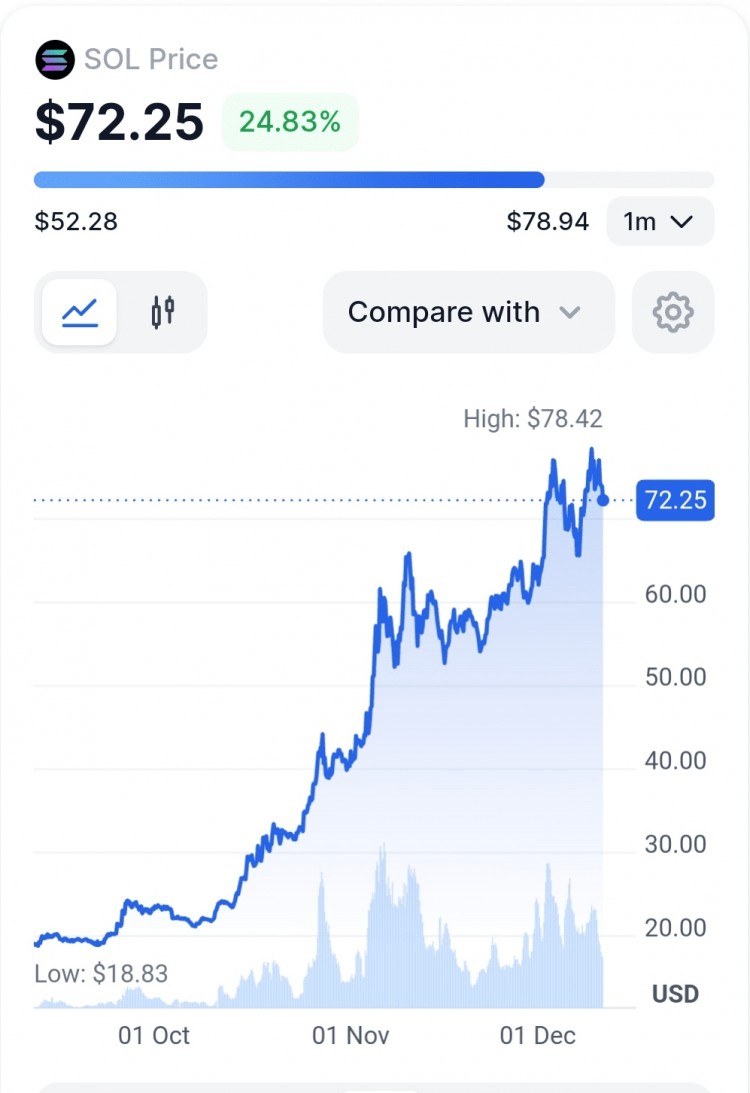The width and height of the screenshot is (750, 1093).
Task: Switch to line chart view
Action: (79, 312)
